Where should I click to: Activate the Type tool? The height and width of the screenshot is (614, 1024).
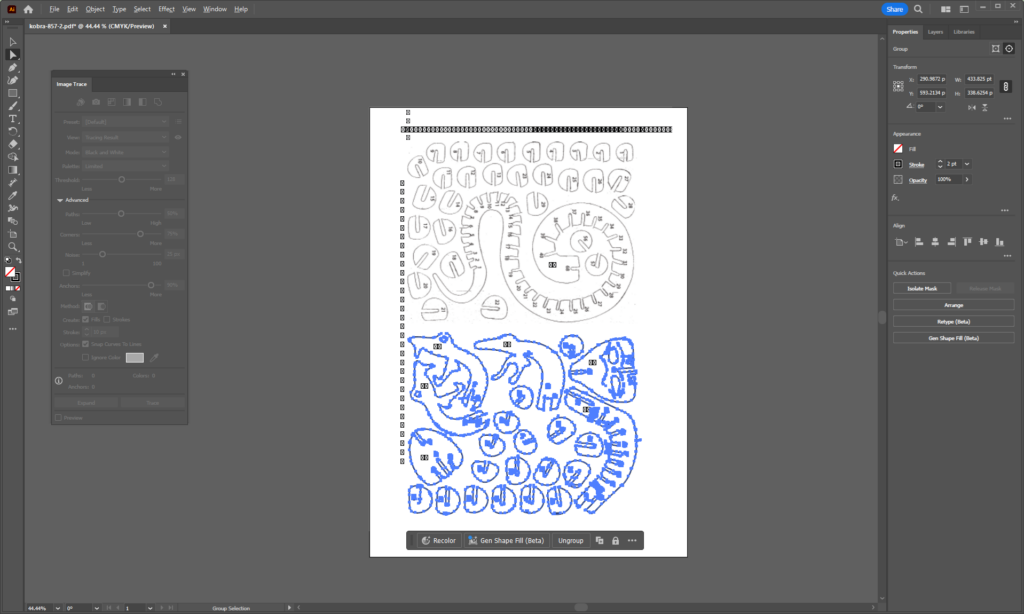(x=13, y=118)
